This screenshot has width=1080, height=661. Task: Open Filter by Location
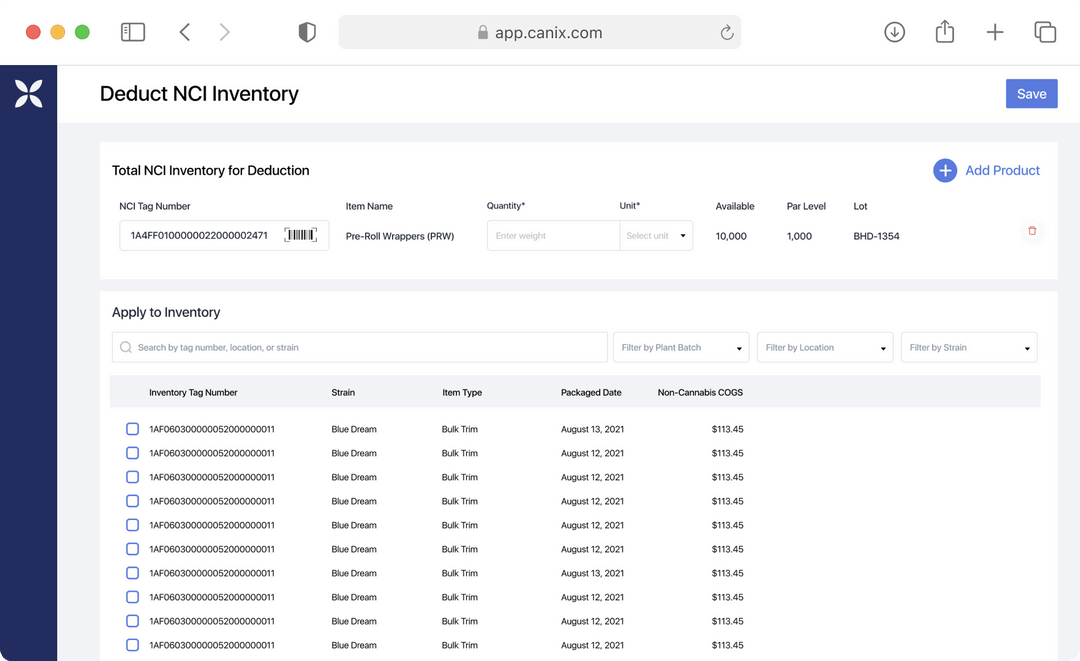click(x=825, y=347)
